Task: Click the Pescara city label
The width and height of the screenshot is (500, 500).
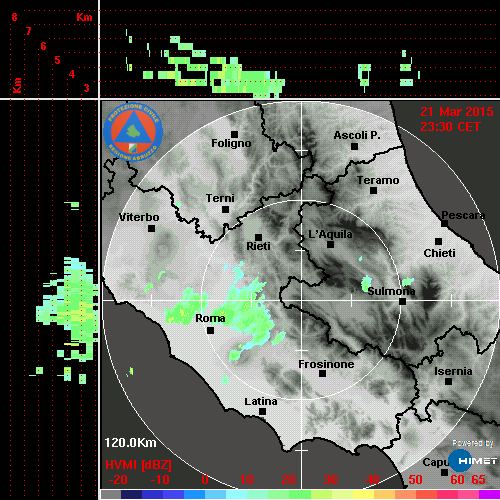Action: pyautogui.click(x=463, y=215)
